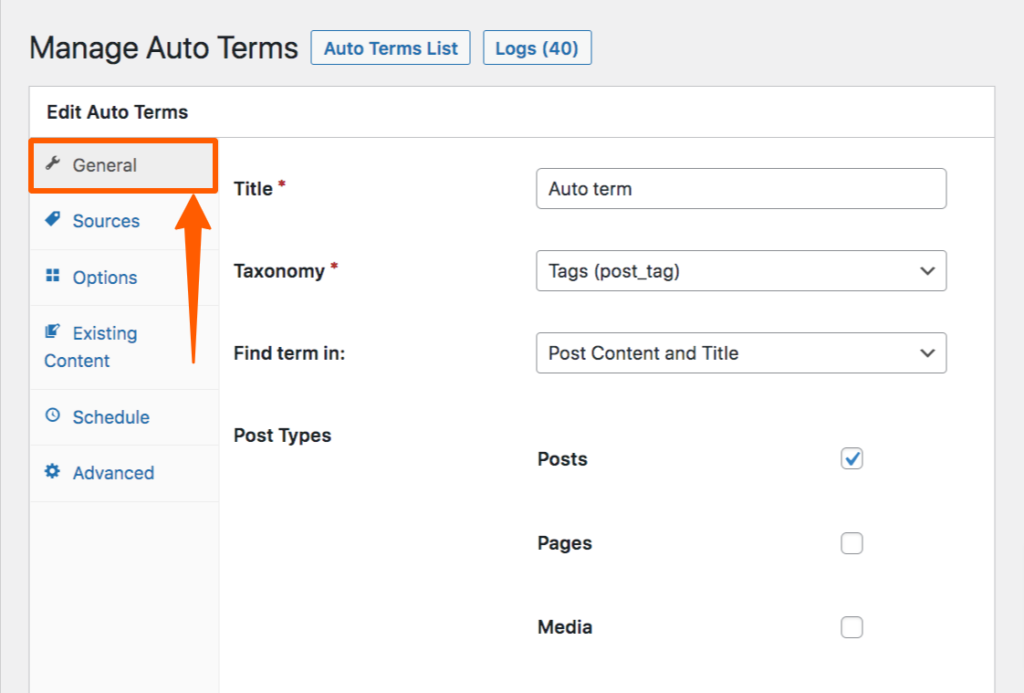The image size is (1024, 693).
Task: Click the wrench icon beside General
Action: [53, 163]
